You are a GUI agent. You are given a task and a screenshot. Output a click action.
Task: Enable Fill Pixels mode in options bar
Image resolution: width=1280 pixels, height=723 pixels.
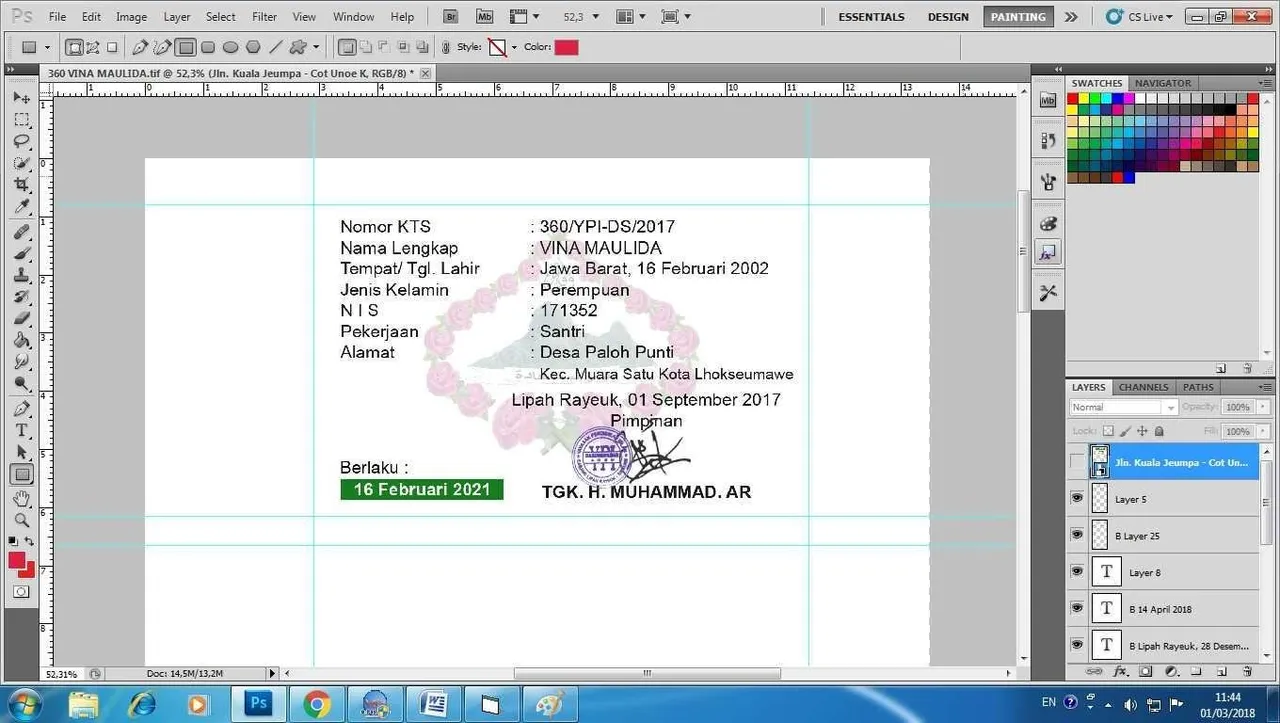point(112,47)
